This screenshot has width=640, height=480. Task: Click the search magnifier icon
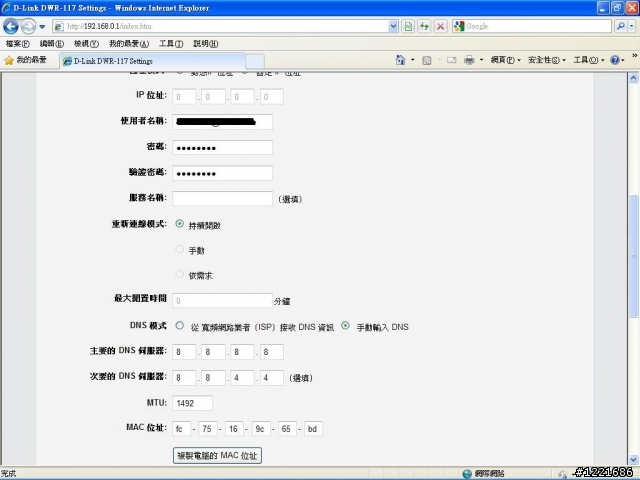click(x=620, y=27)
